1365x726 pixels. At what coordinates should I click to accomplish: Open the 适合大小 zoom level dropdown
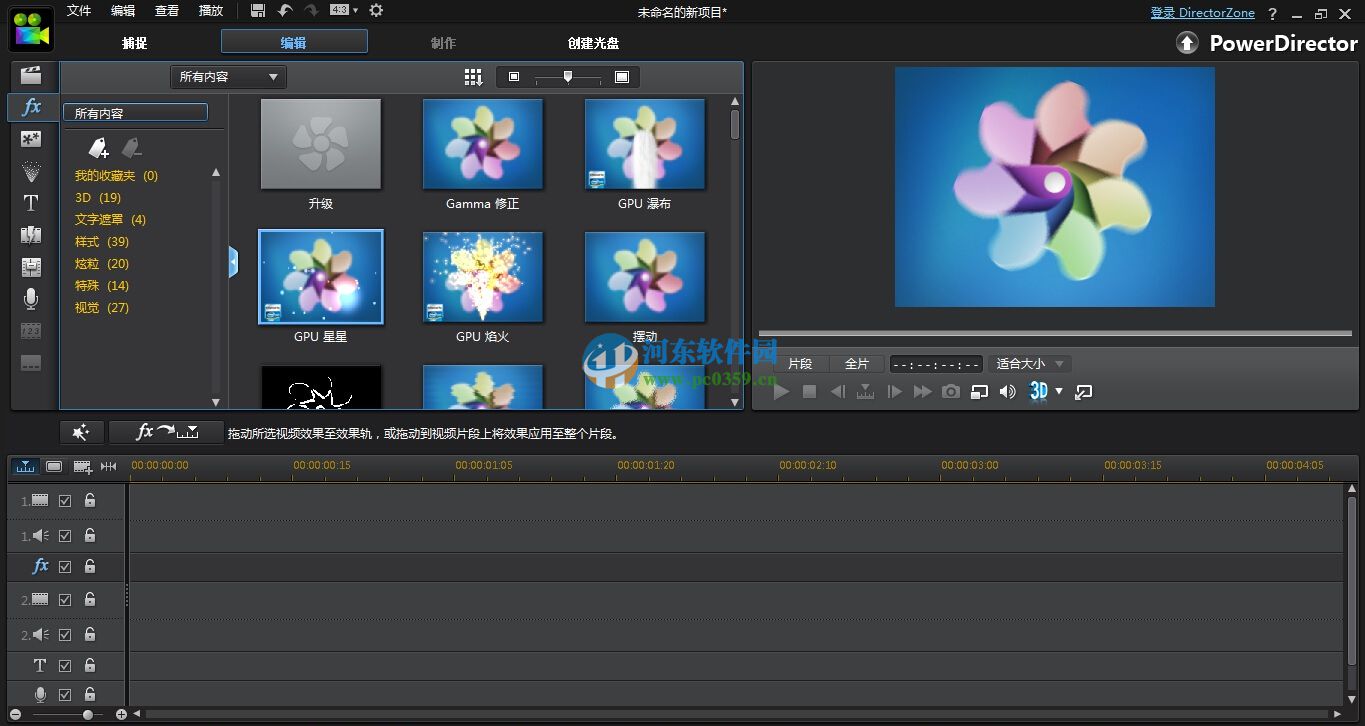pyautogui.click(x=1029, y=363)
